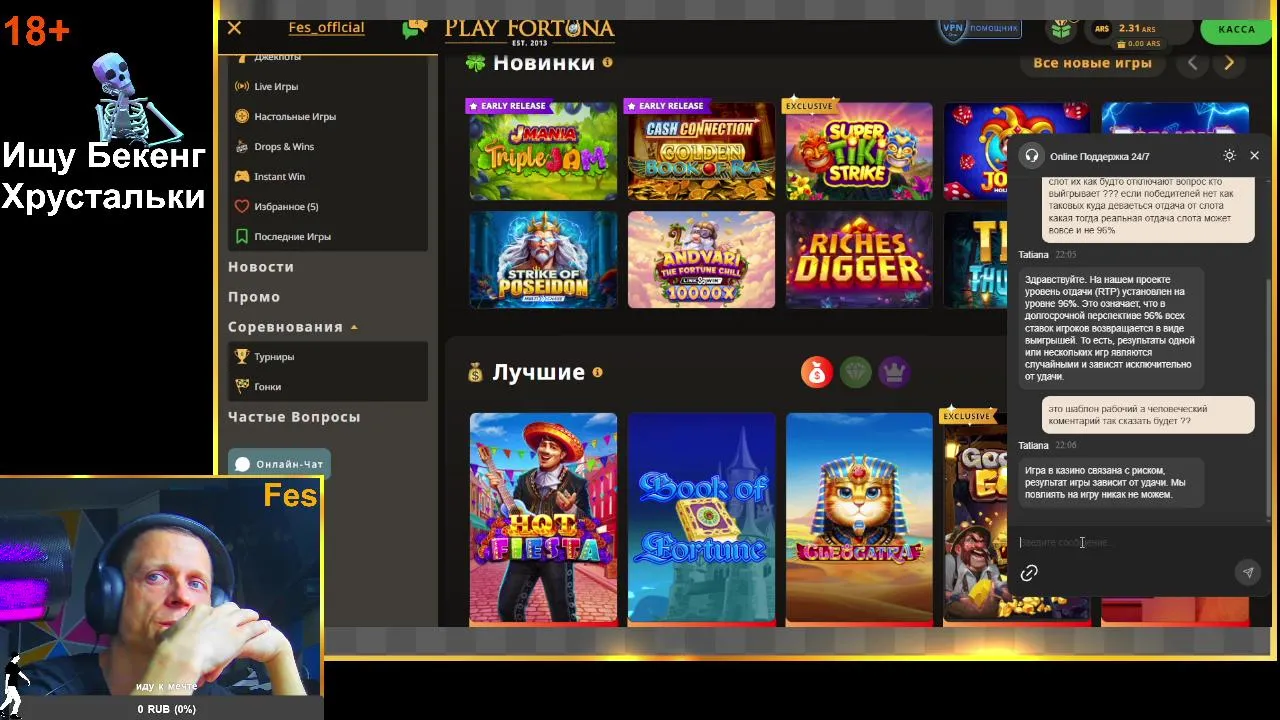Click the Турниры trophy icon
The height and width of the screenshot is (720, 1280).
(x=241, y=356)
